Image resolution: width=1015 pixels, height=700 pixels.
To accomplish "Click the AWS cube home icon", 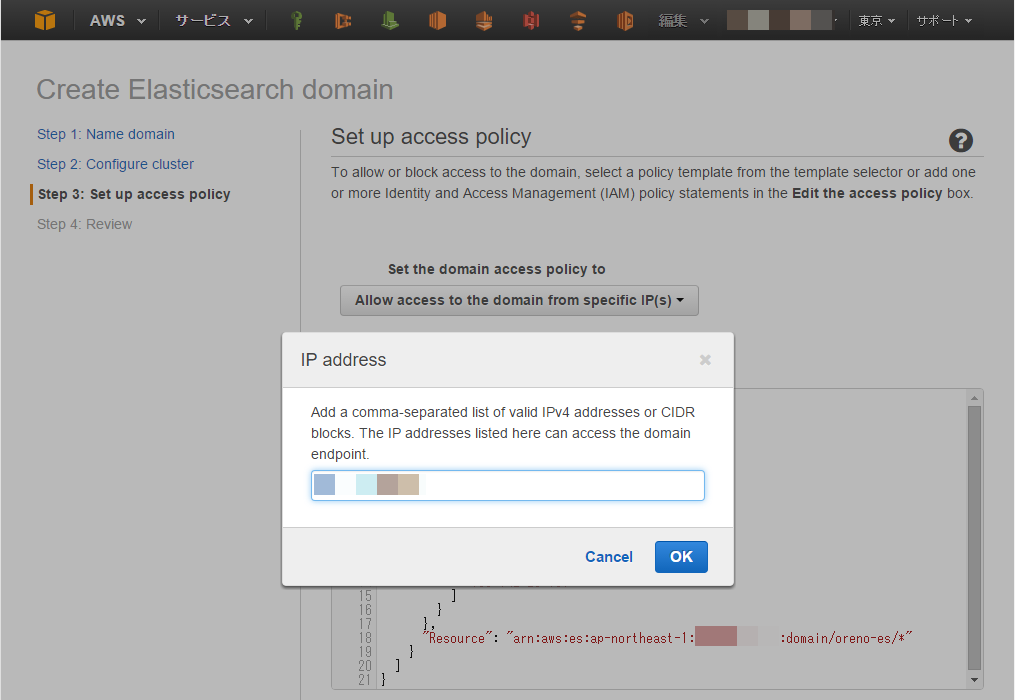I will pyautogui.click(x=45, y=20).
